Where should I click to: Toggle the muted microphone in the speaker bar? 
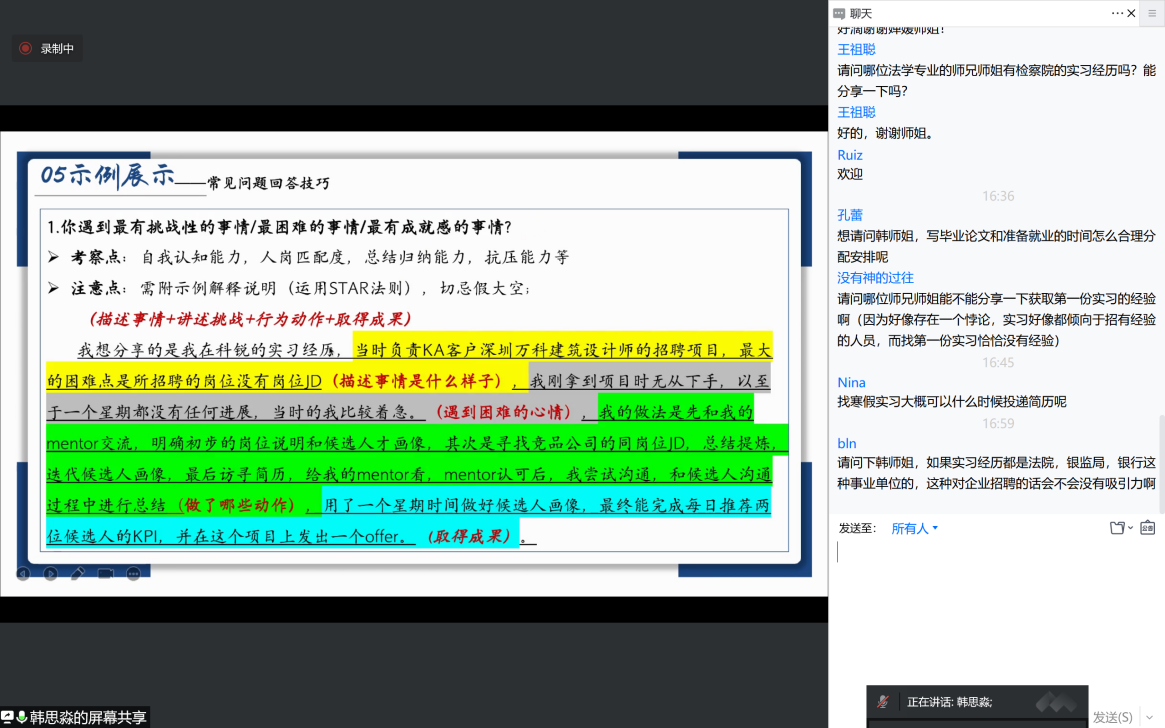(x=883, y=702)
